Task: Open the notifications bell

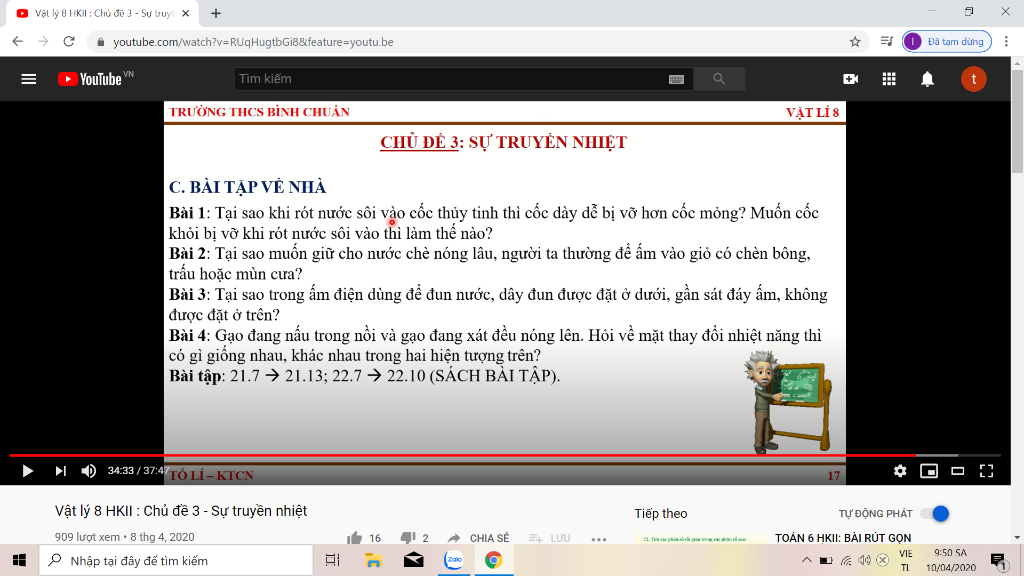Action: (927, 79)
